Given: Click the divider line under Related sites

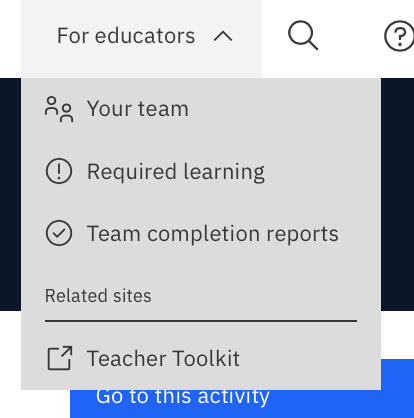Looking at the screenshot, I should 201,321.
